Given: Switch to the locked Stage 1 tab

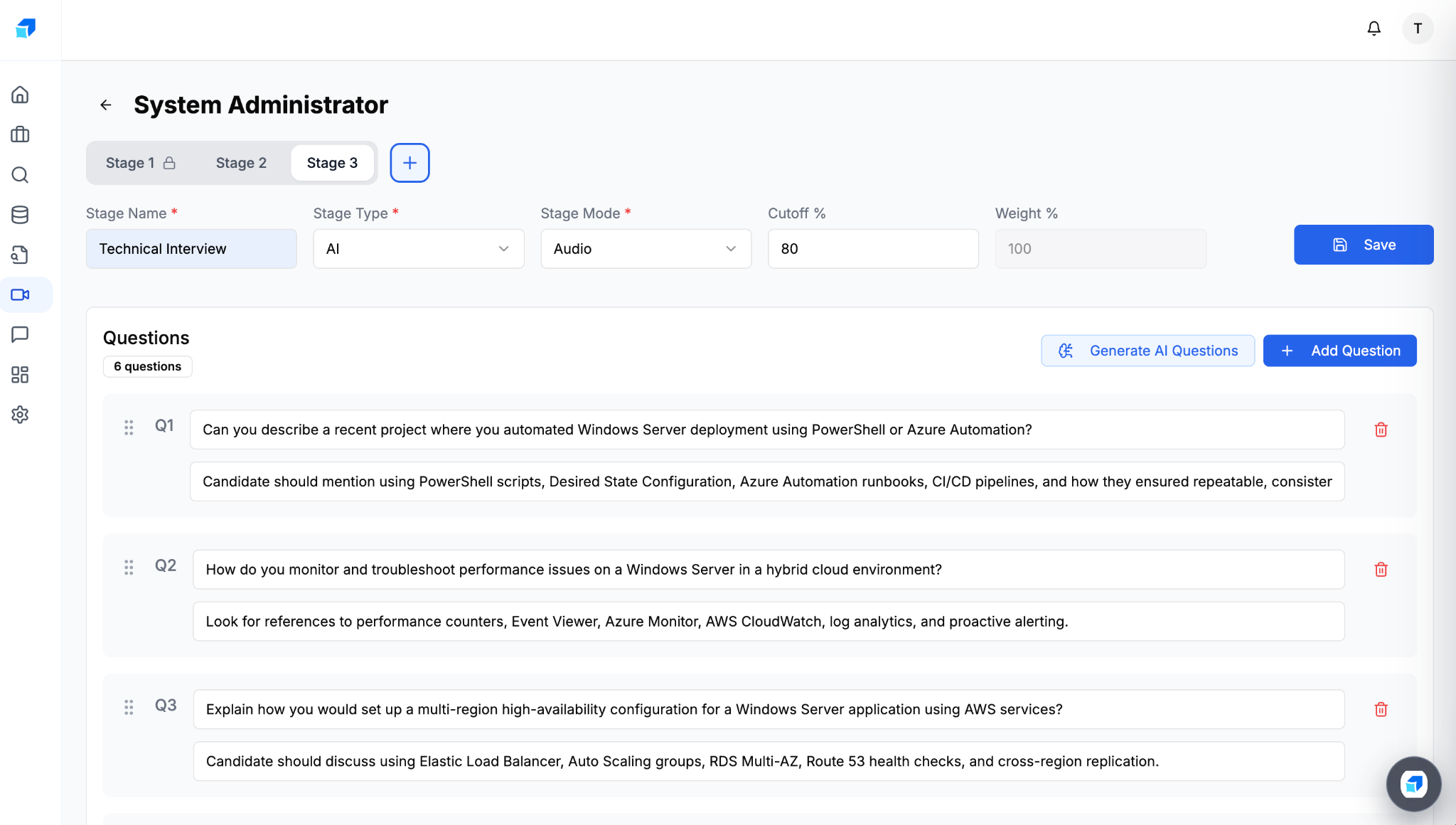Looking at the screenshot, I should 140,163.
